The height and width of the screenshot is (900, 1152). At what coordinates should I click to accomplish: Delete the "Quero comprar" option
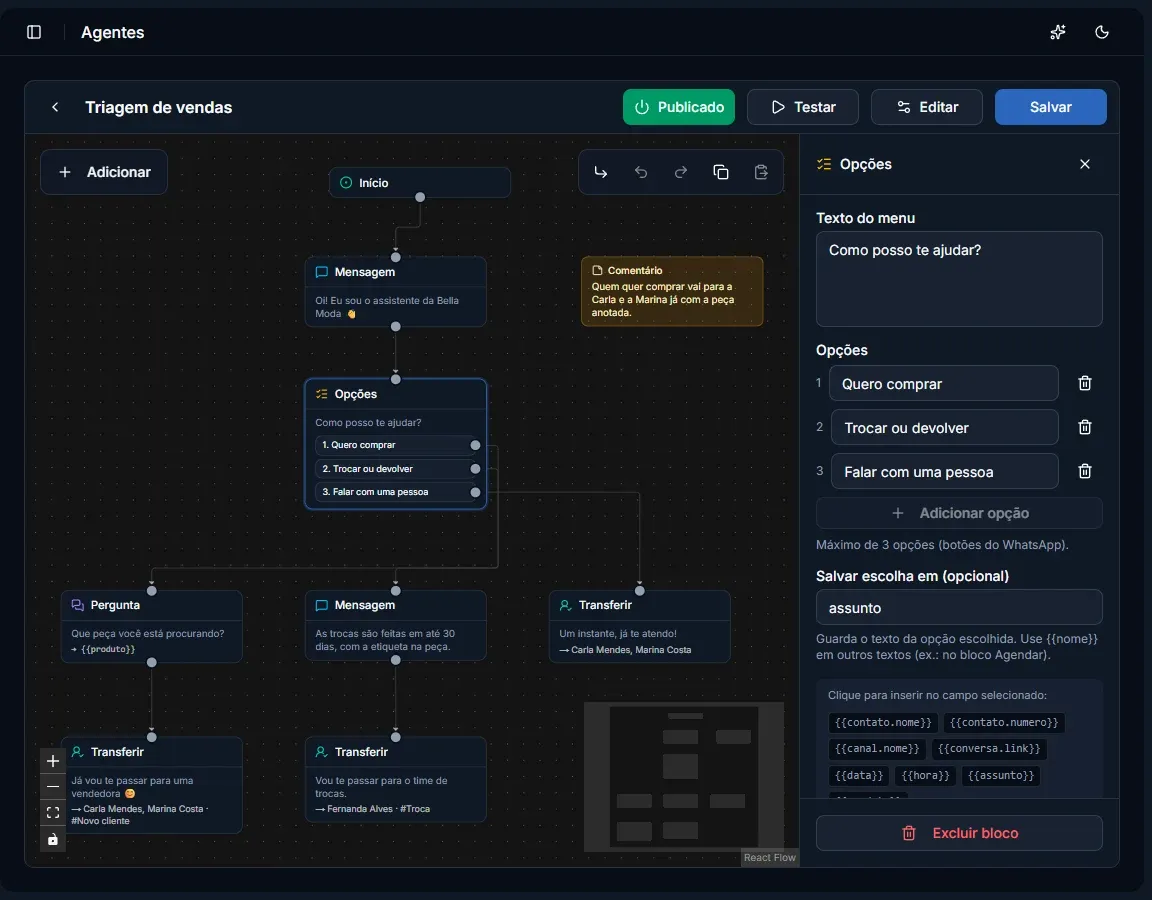click(x=1084, y=384)
